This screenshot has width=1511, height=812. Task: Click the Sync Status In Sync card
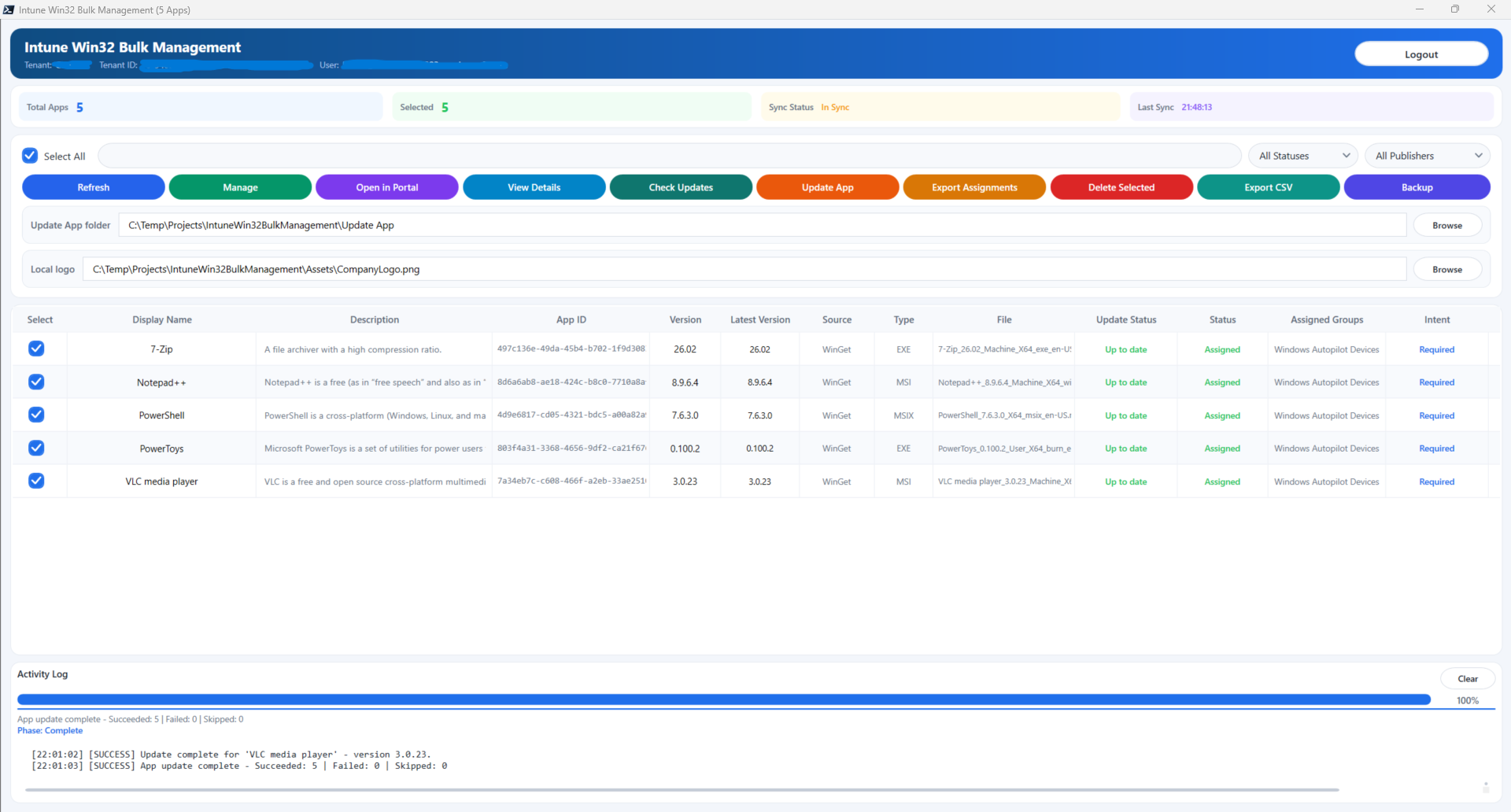[940, 107]
